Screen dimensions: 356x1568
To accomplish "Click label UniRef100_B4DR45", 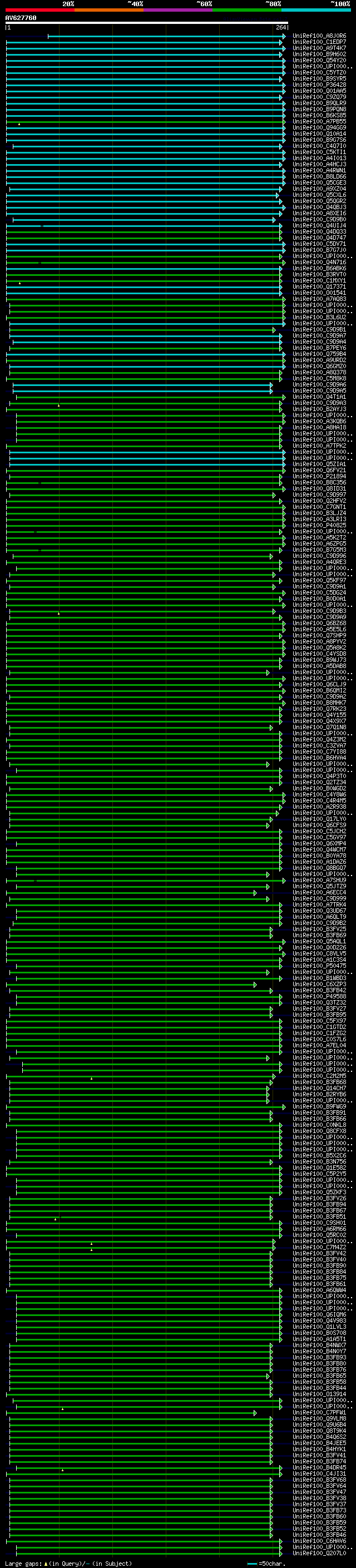I will point(319,1467).
